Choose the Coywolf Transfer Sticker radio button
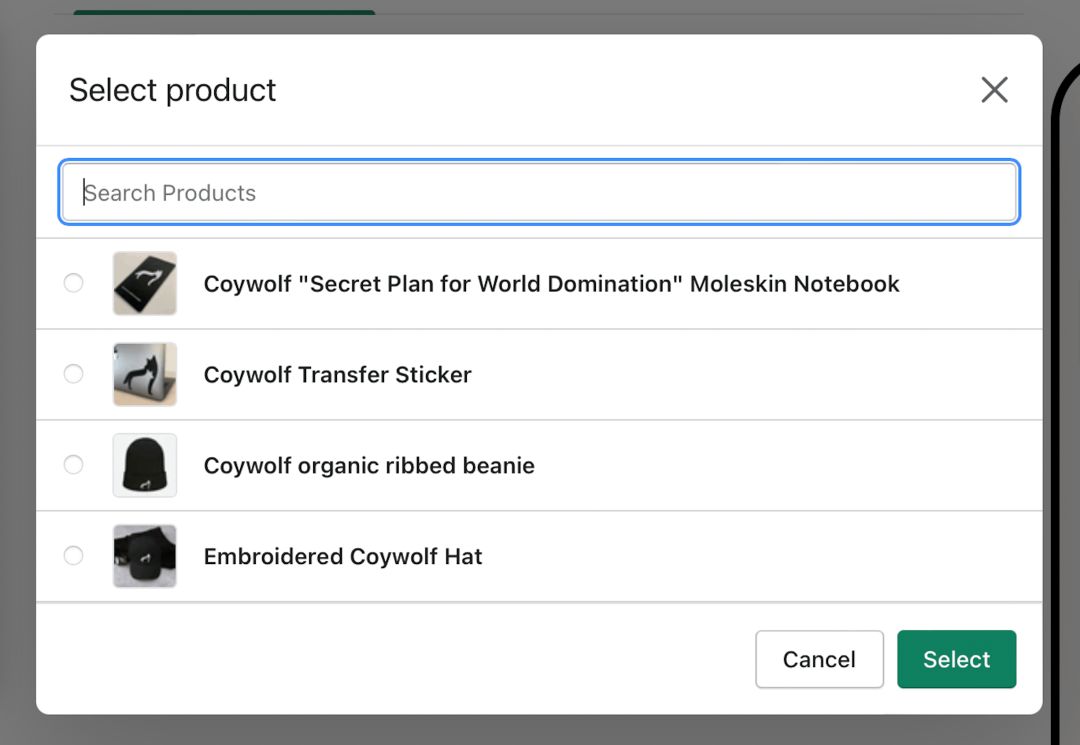 [x=73, y=374]
